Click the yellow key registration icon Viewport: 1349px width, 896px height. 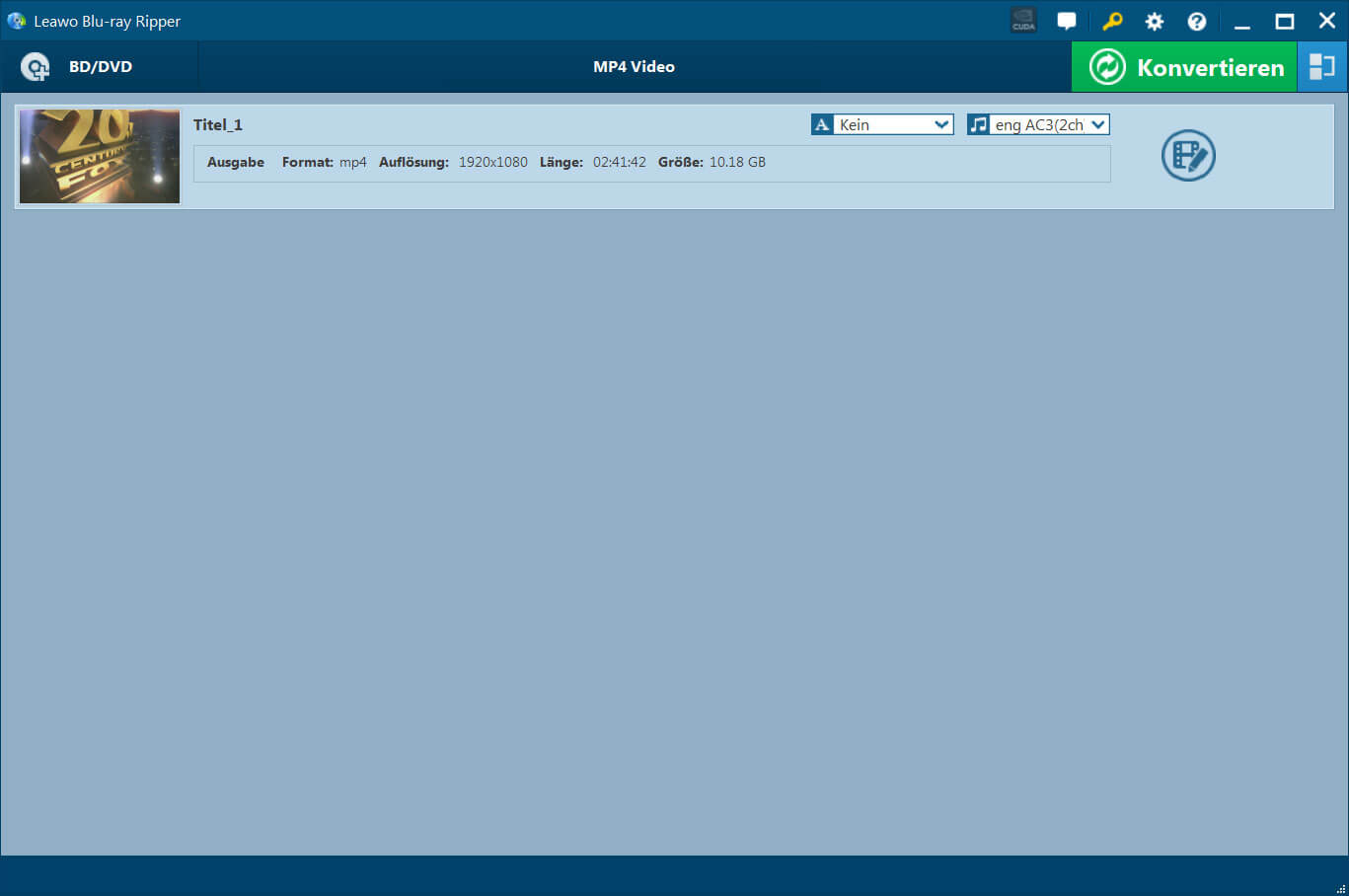click(x=1112, y=21)
